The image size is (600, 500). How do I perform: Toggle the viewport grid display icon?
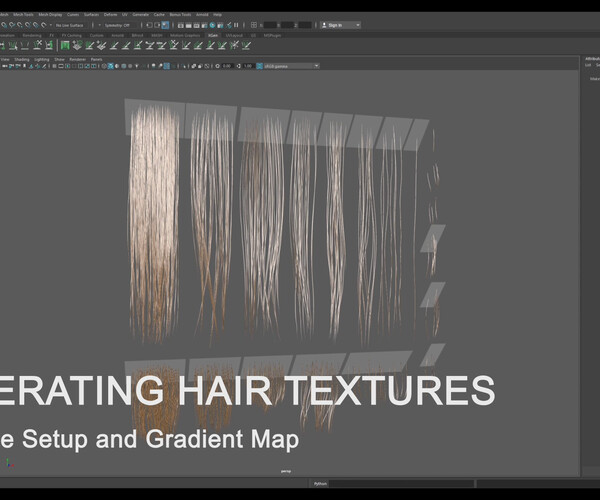(54, 66)
